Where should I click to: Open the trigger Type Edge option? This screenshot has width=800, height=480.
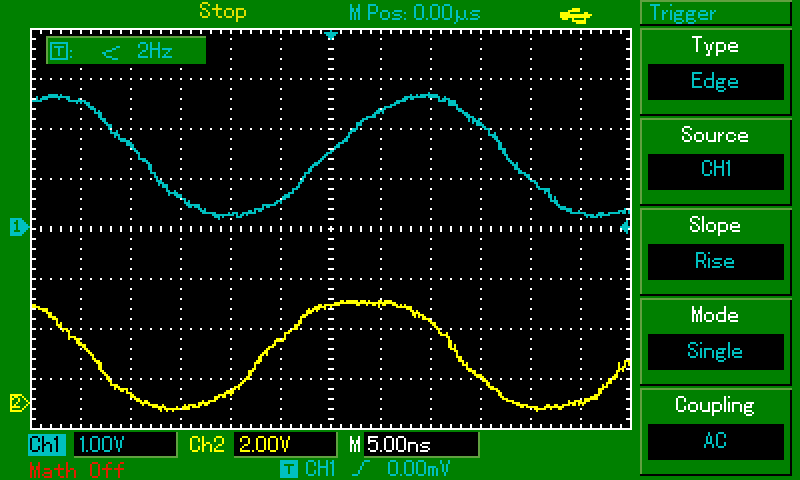click(715, 81)
